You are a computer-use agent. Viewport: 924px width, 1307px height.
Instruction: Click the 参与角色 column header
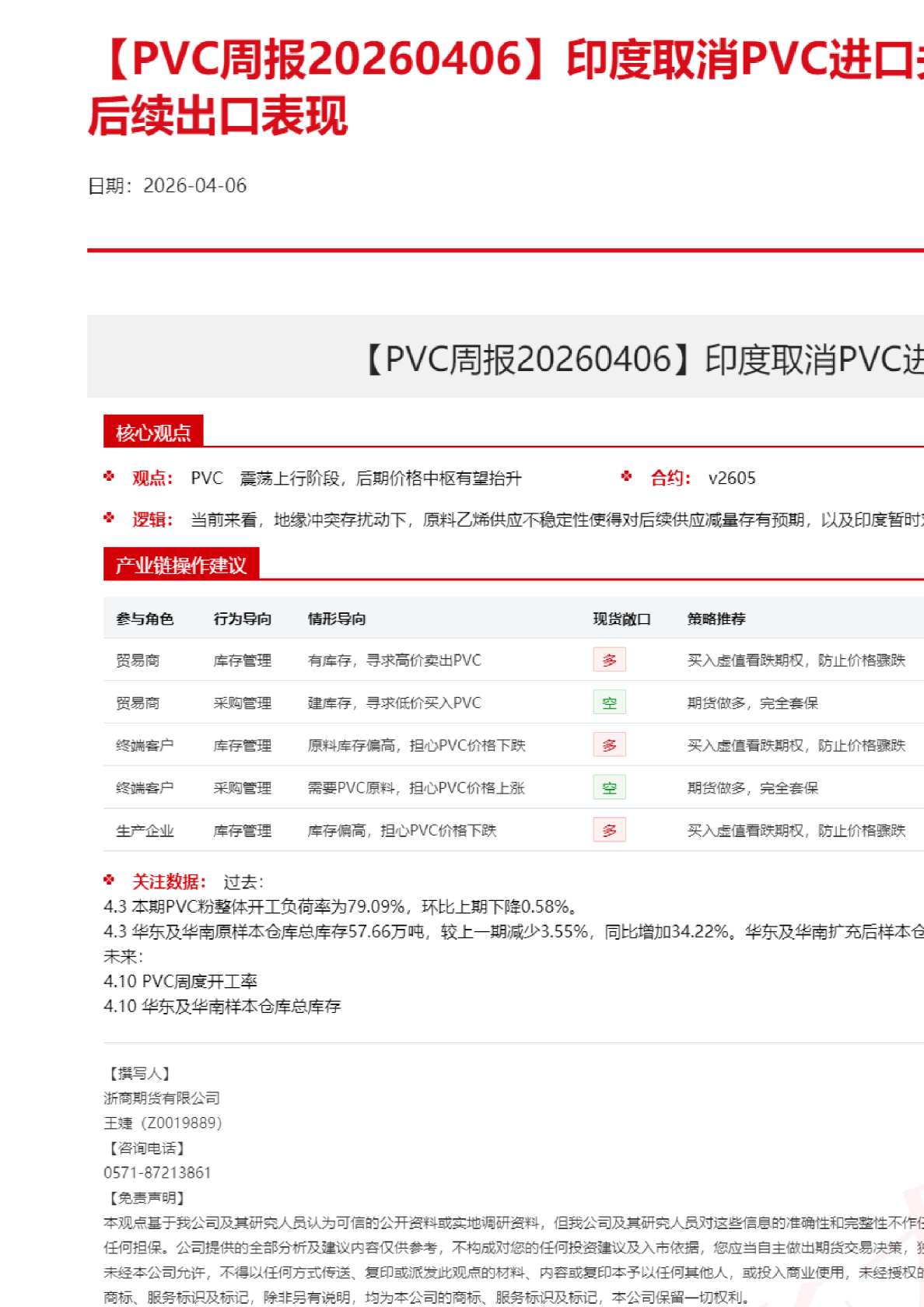pyautogui.click(x=145, y=618)
